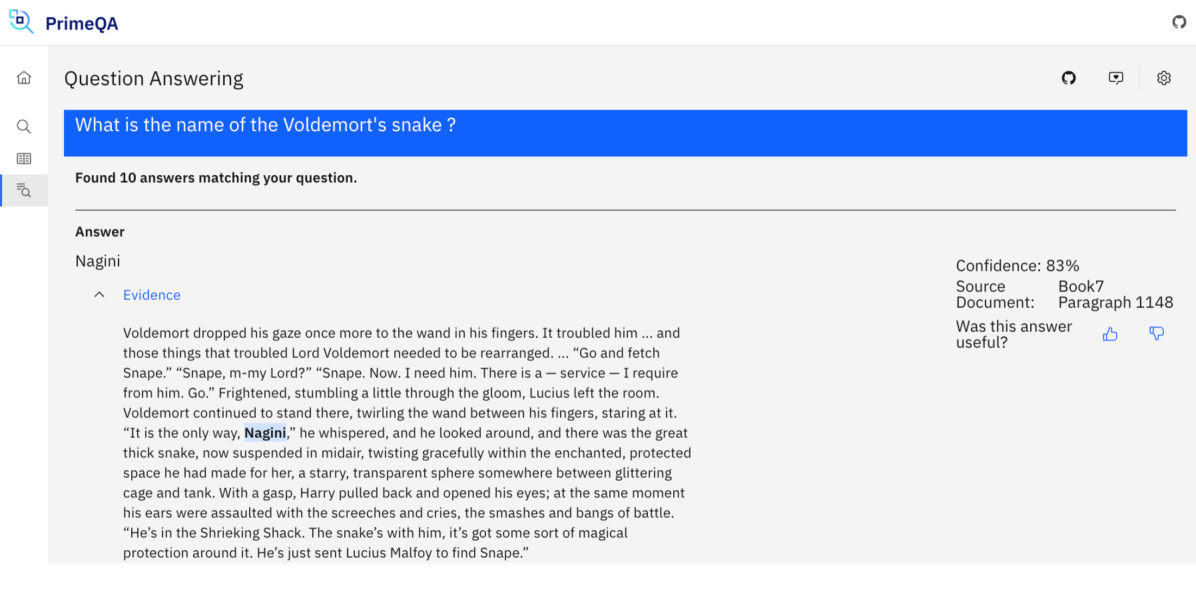Viewport: 1196px width, 594px height.
Task: Collapse the Evidence section chevron
Action: tap(99, 295)
